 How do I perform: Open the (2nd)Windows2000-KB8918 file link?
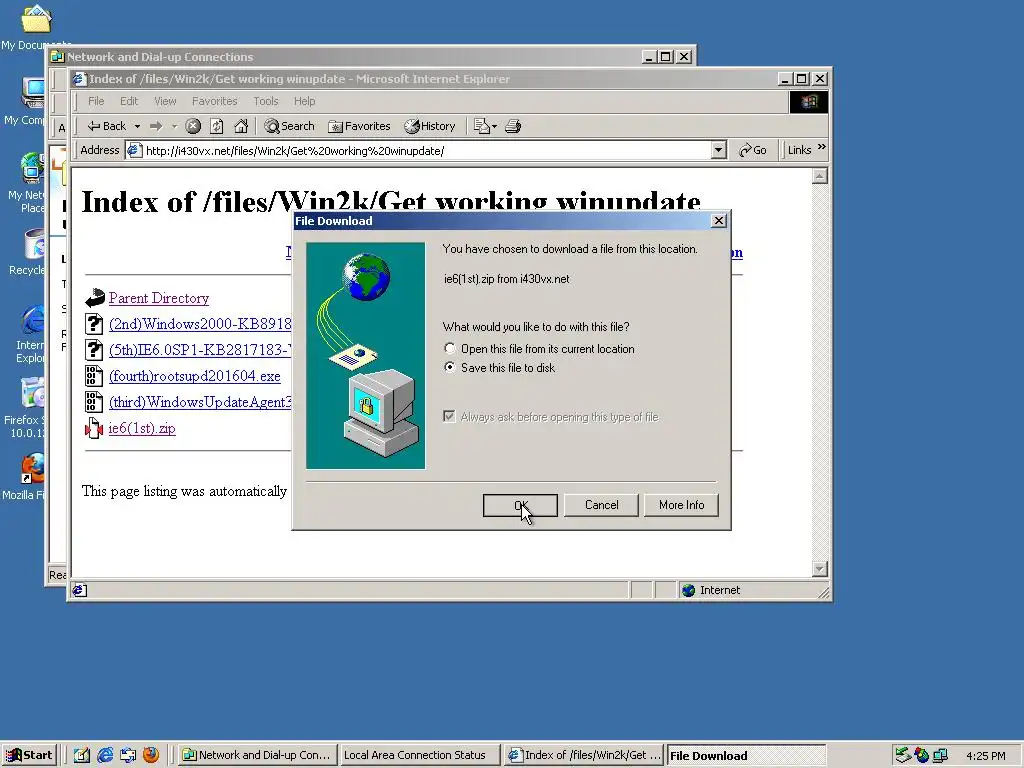[x=199, y=325]
